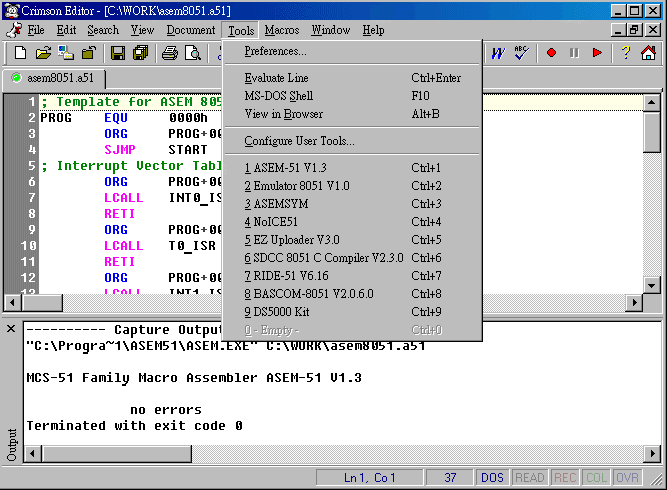Click the ABC spell check icon
The width and height of the screenshot is (667, 490).
[521, 53]
